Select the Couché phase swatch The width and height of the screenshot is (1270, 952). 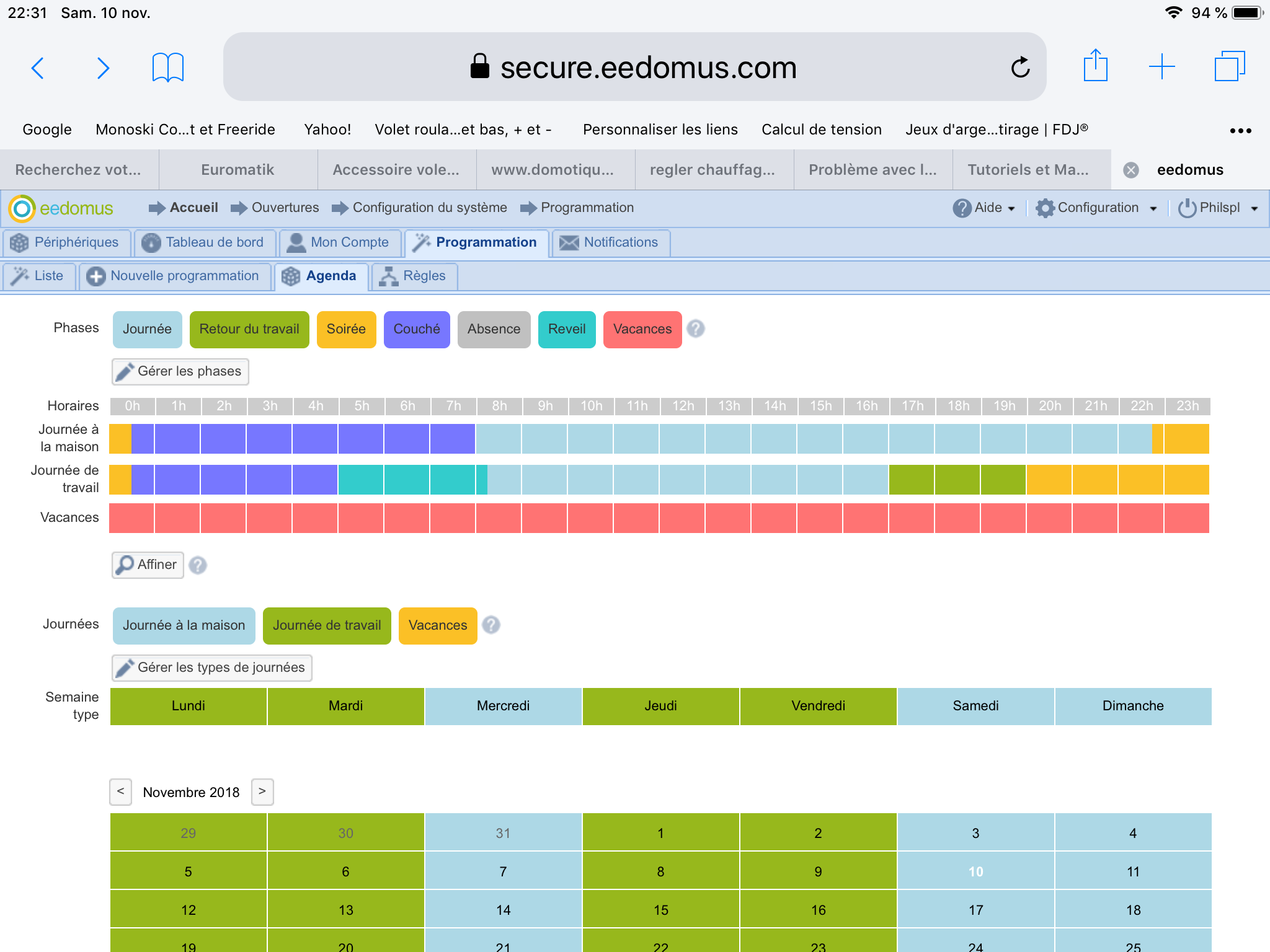(x=417, y=329)
